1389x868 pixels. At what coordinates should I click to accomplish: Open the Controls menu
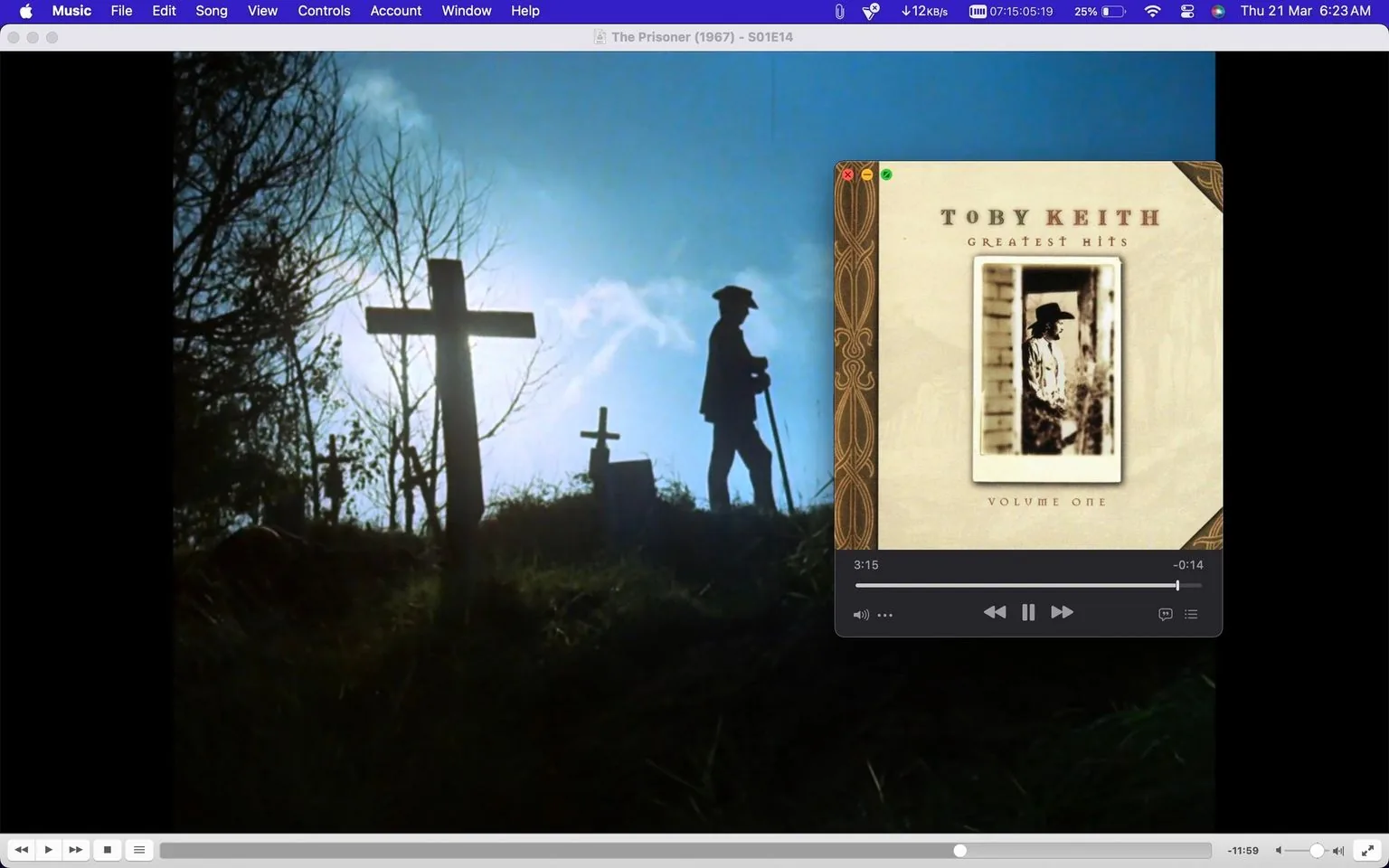point(324,11)
